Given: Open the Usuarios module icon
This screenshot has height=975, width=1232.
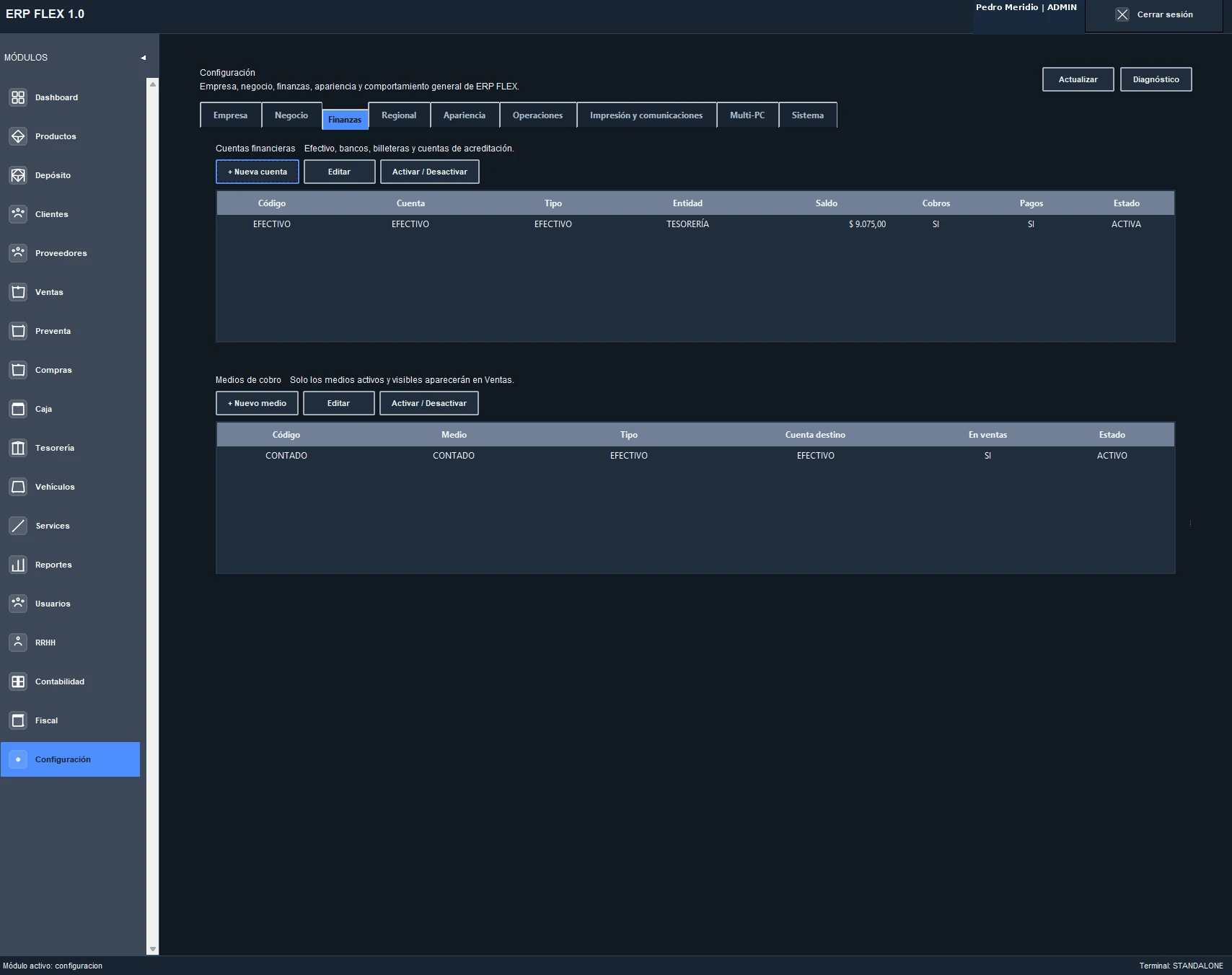Looking at the screenshot, I should pyautogui.click(x=18, y=604).
